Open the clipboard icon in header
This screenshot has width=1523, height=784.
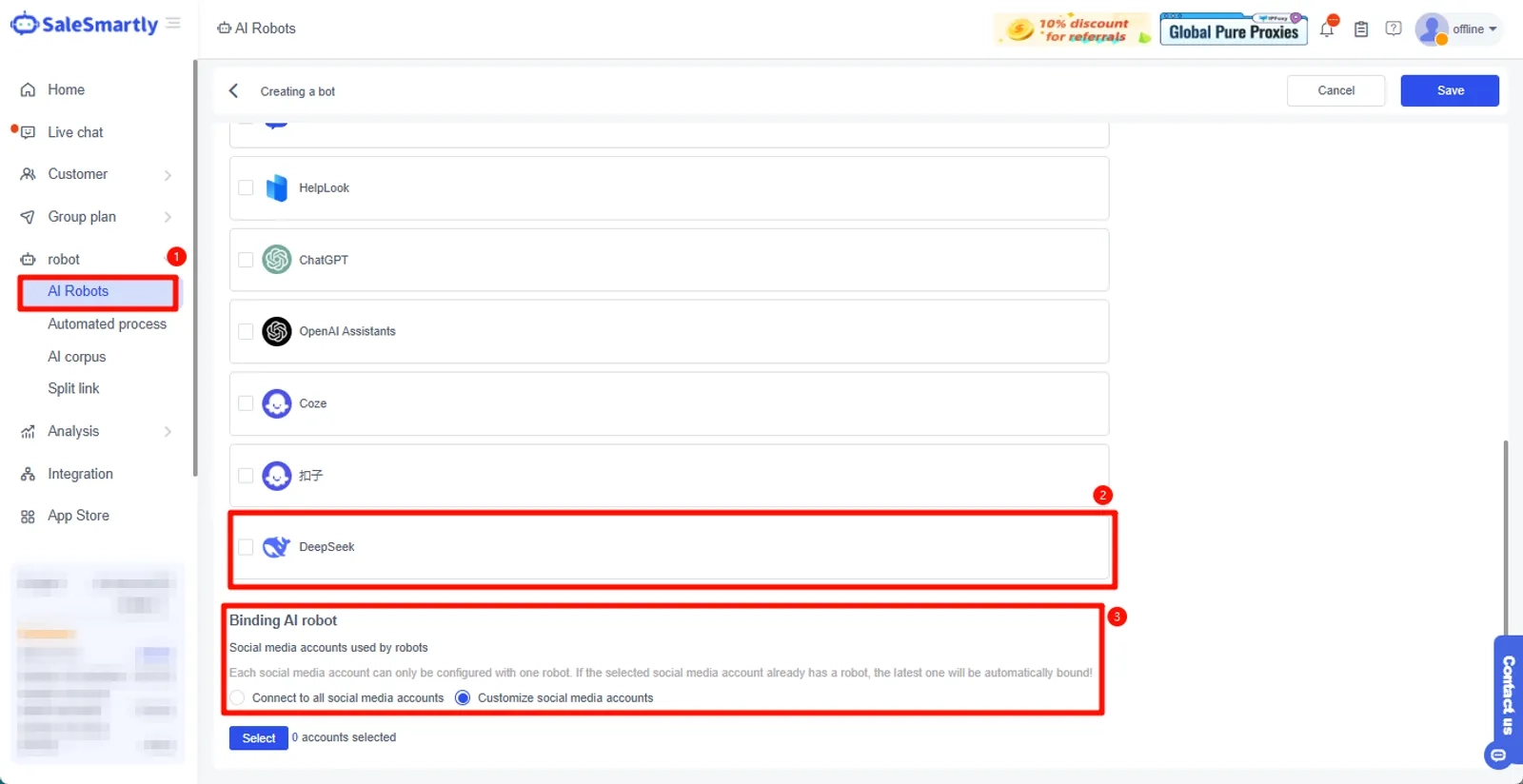[x=1361, y=29]
